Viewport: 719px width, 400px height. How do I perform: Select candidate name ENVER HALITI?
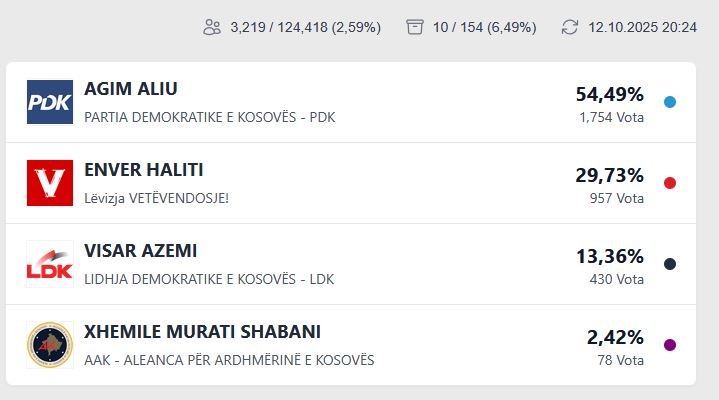pos(144,170)
